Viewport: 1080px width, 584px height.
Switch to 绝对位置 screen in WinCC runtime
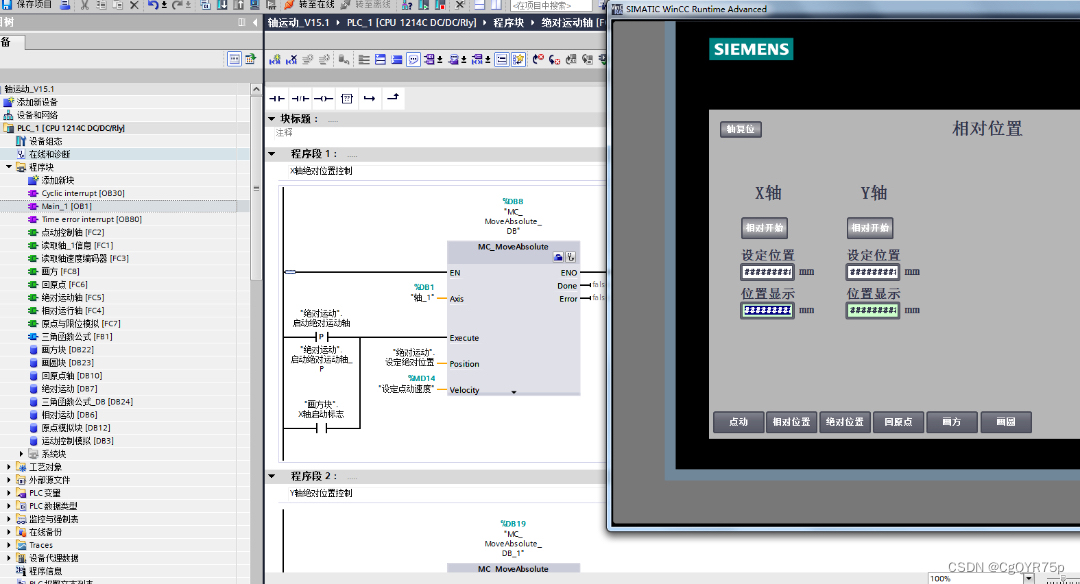click(x=844, y=422)
